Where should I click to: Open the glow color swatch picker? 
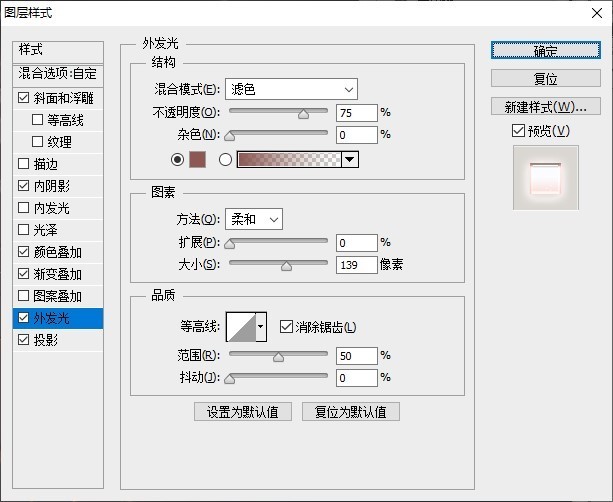[x=197, y=160]
